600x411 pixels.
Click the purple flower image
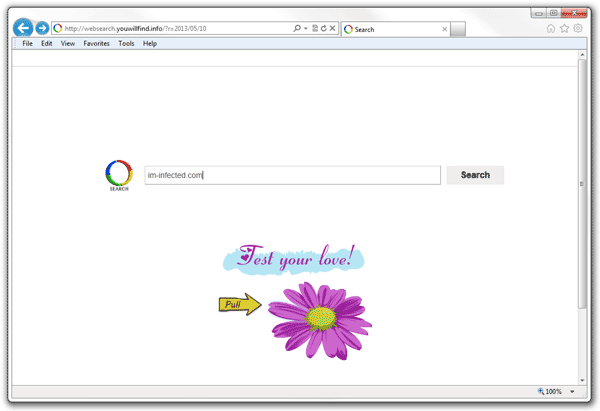pos(320,321)
